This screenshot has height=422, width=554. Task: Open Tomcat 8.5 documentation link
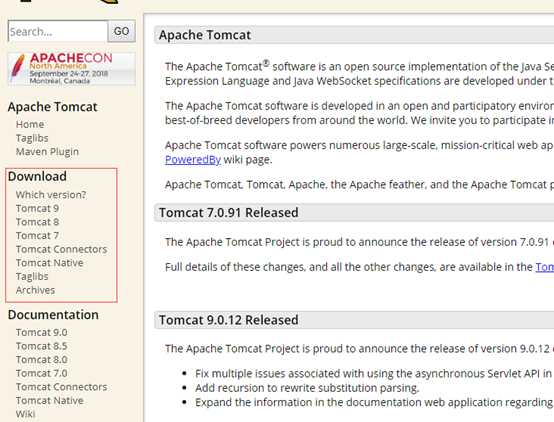point(41,346)
